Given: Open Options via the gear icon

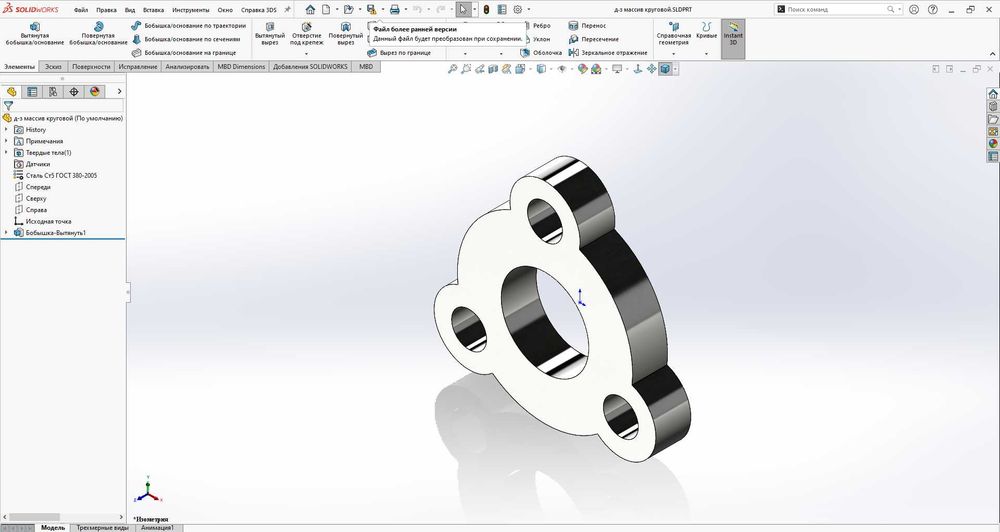Looking at the screenshot, I should [517, 10].
